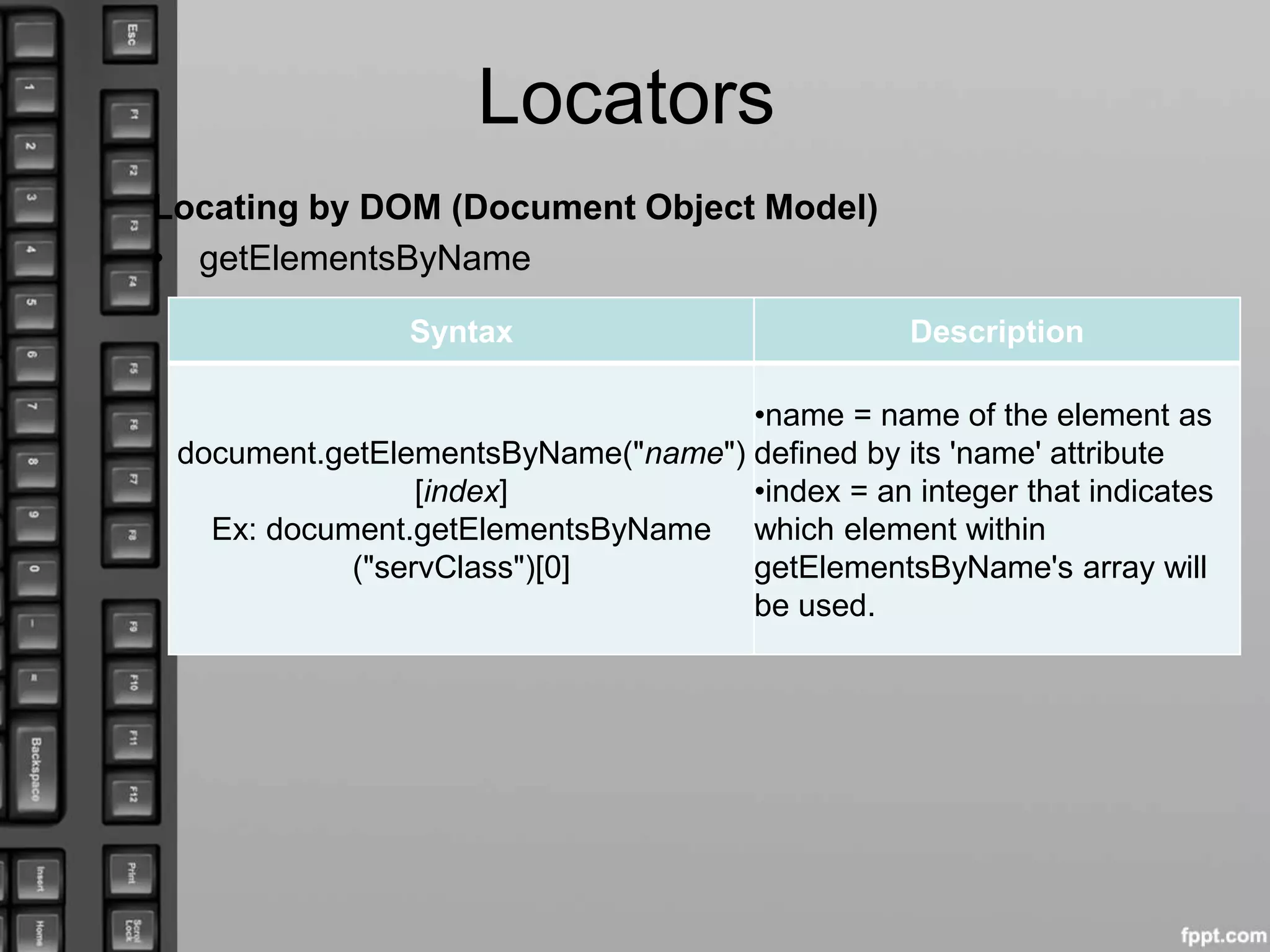Click the "which element within" line
The width and height of the screenshot is (1270, 952).
(x=900, y=529)
